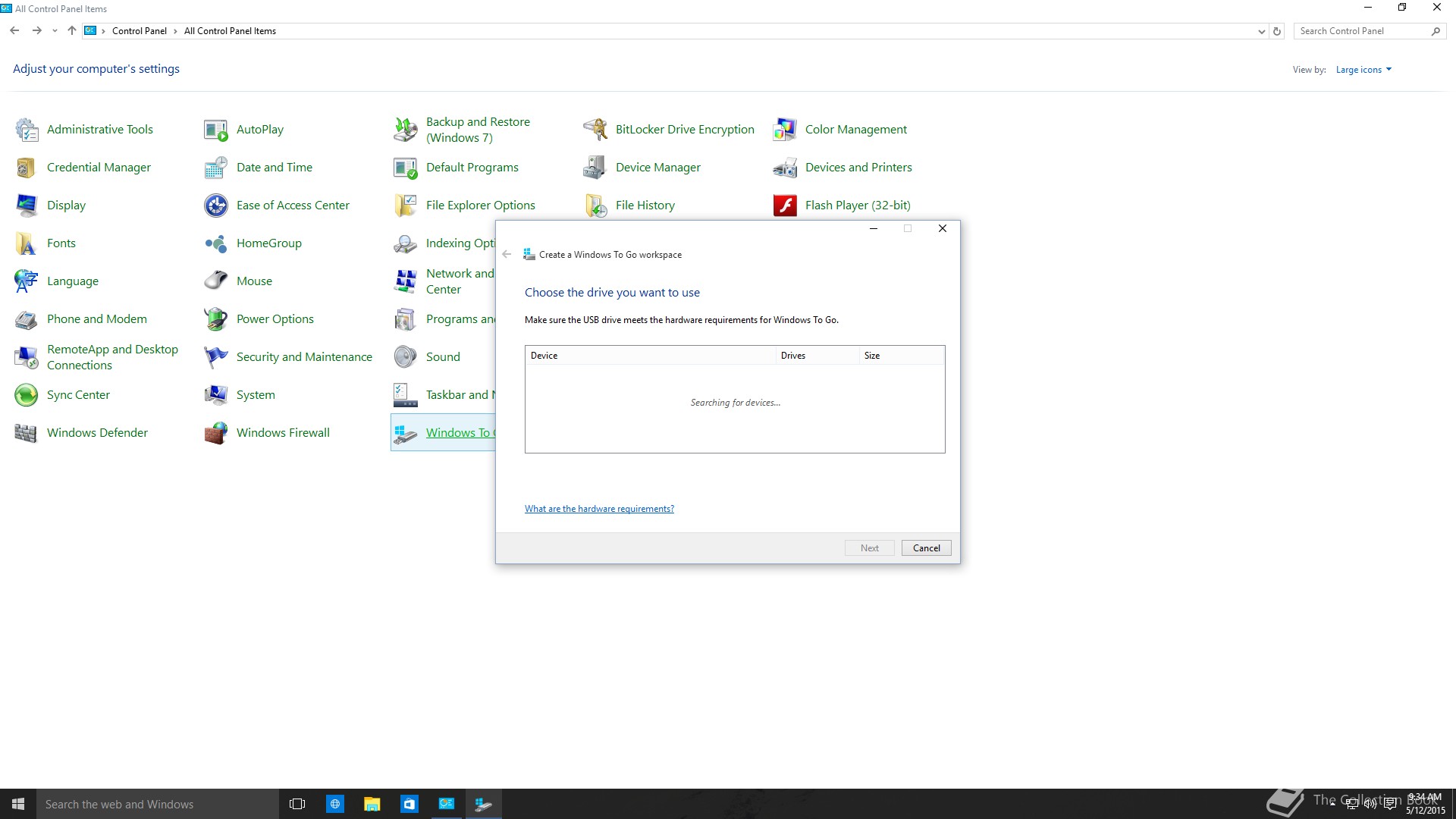Image resolution: width=1456 pixels, height=819 pixels.
Task: Open Devices and Printers icon
Action: [785, 168]
